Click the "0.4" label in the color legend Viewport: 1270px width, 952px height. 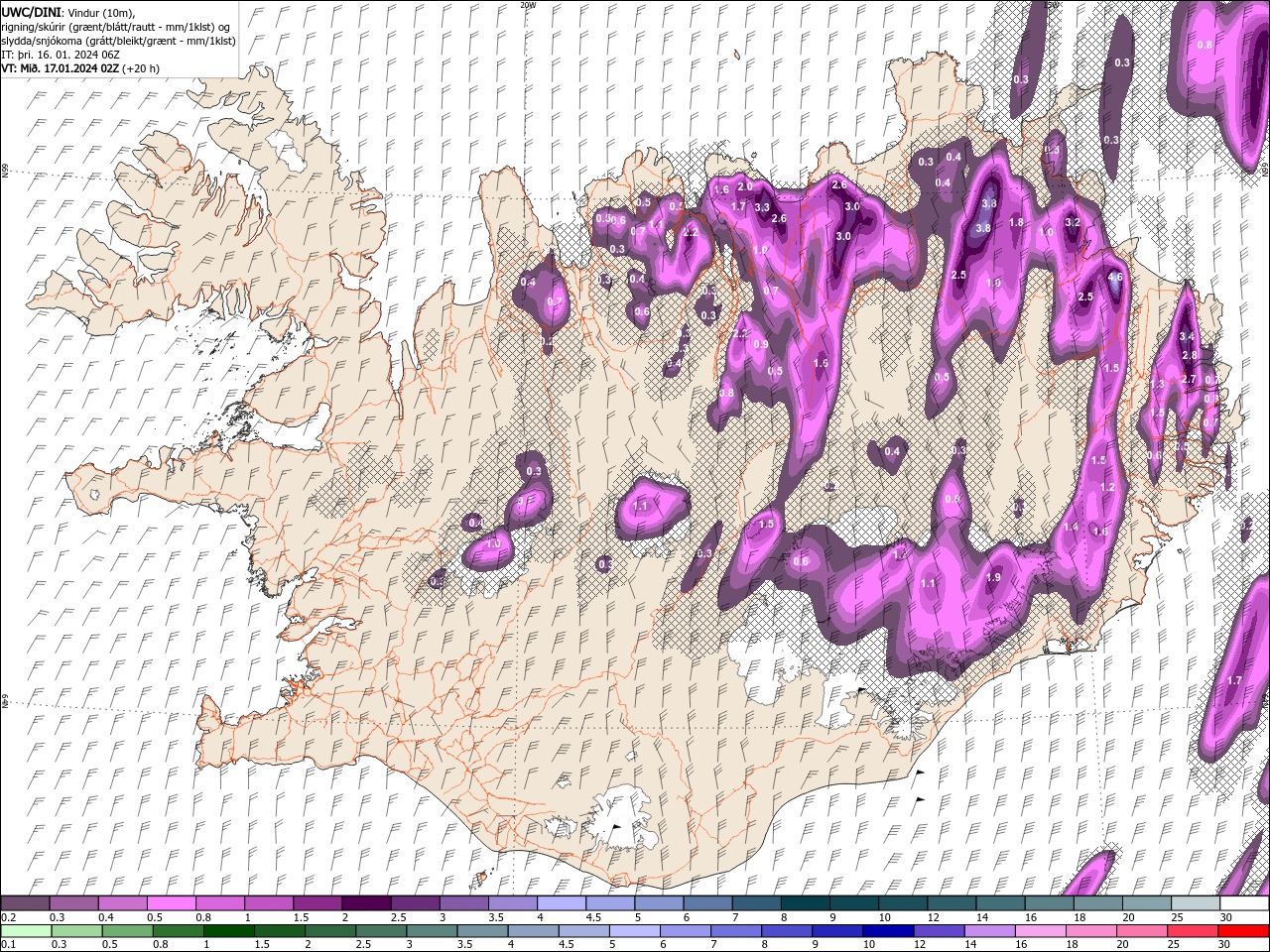[x=106, y=917]
